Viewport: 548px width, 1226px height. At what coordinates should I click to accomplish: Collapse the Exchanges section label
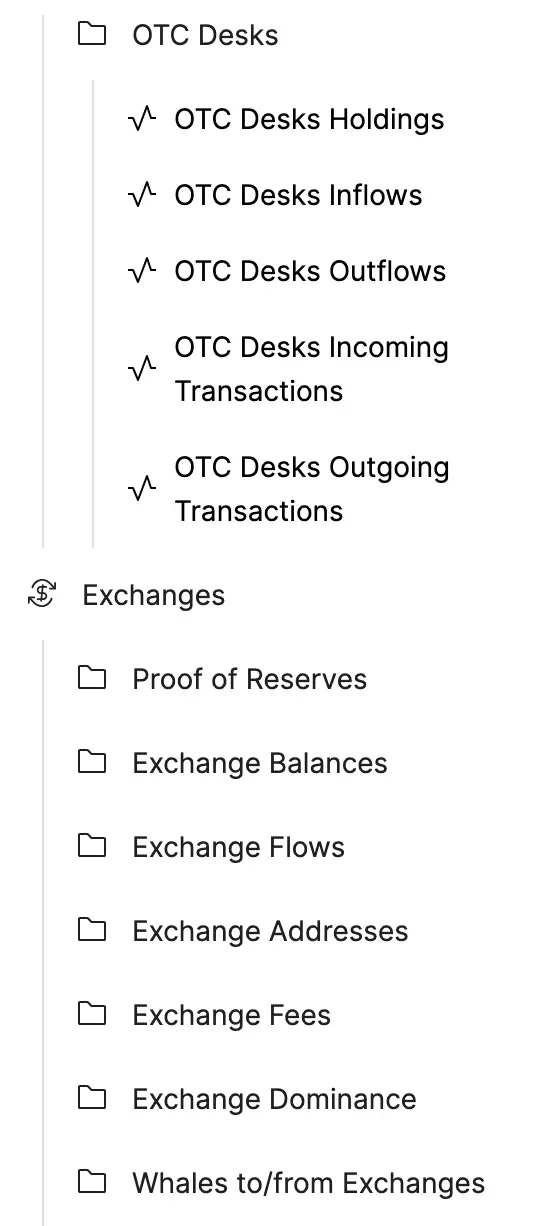click(x=153, y=595)
